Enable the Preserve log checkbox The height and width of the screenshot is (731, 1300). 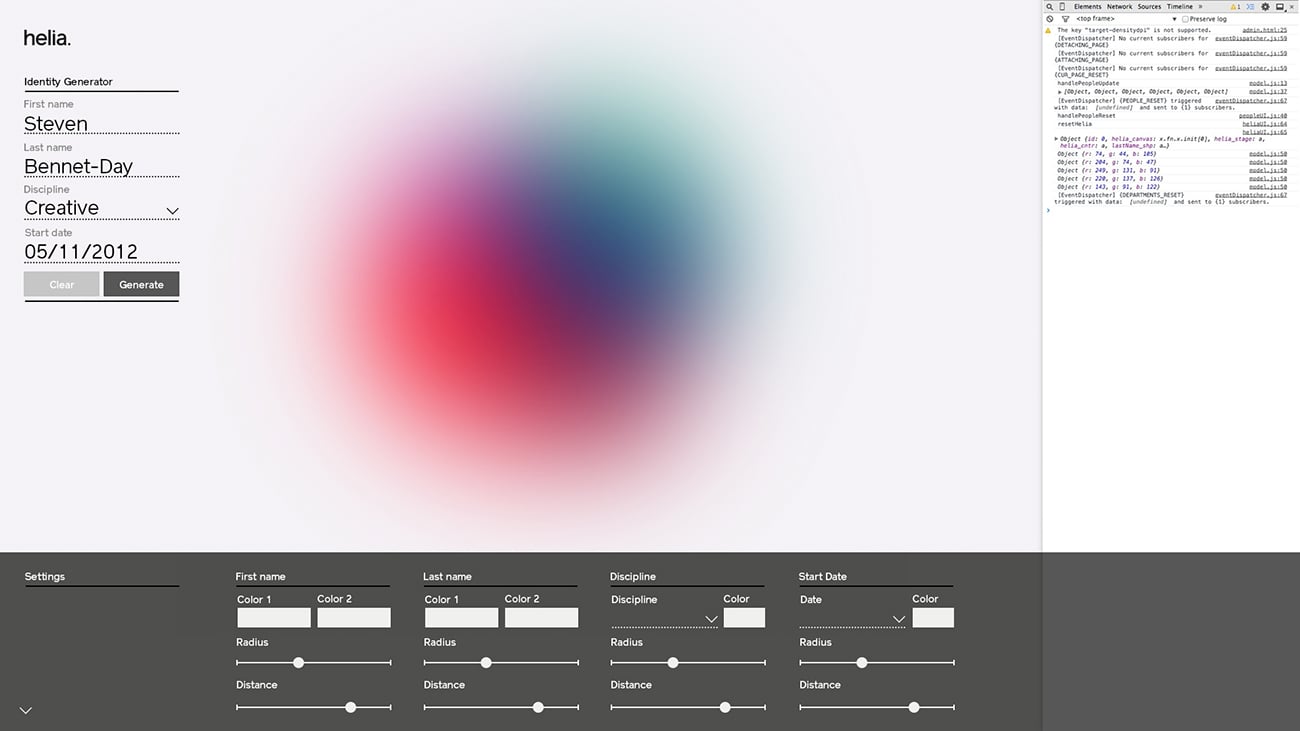tap(1186, 19)
